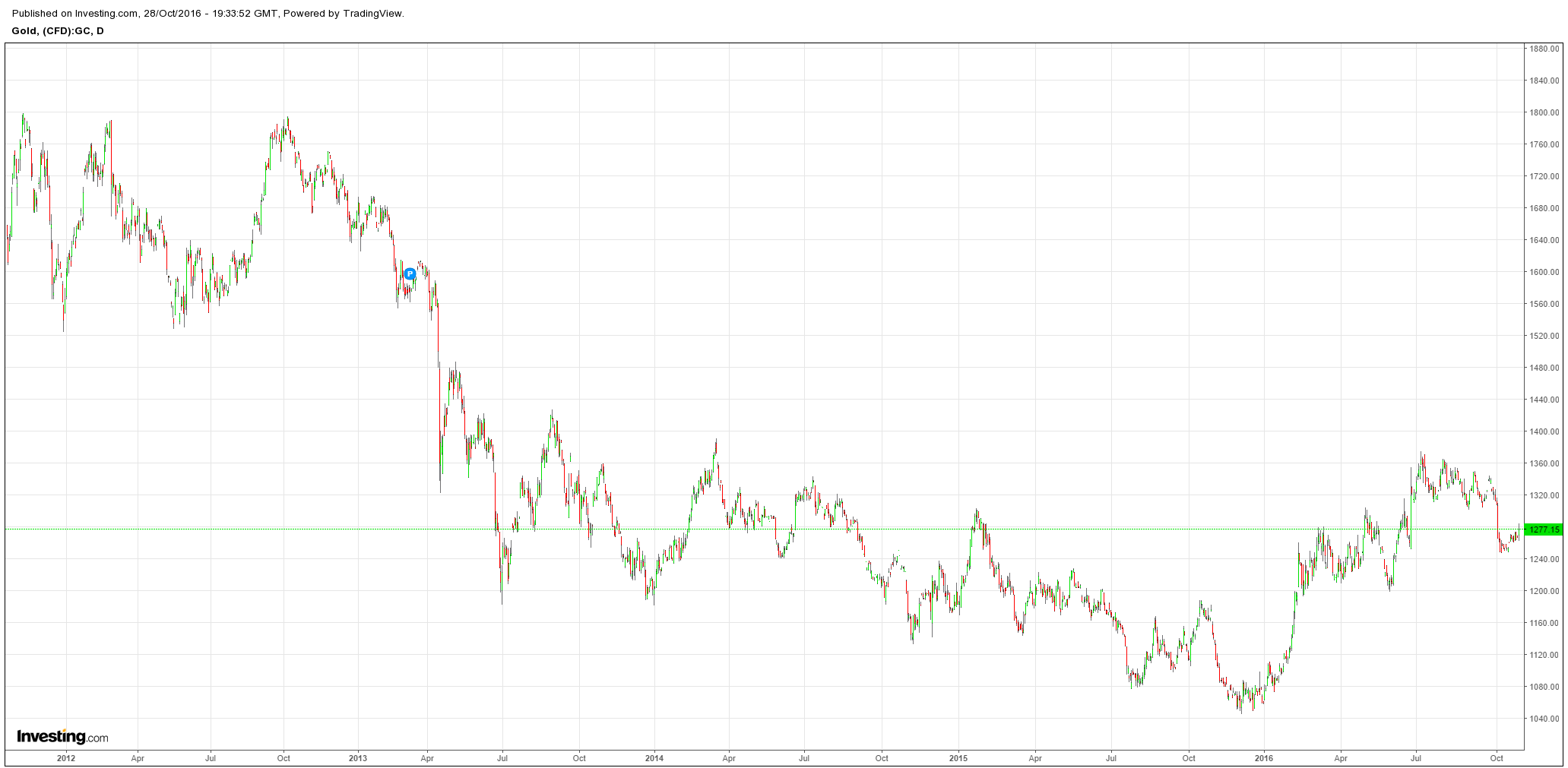
Task: Click the Investing.com logo watermark
Action: (62, 737)
